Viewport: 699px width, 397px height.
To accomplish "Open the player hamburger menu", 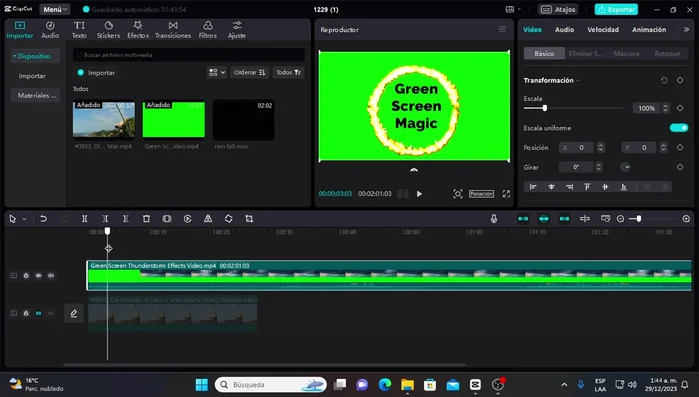I will click(x=502, y=29).
